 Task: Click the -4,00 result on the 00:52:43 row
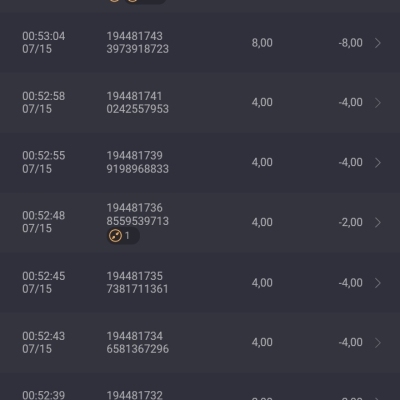click(350, 342)
